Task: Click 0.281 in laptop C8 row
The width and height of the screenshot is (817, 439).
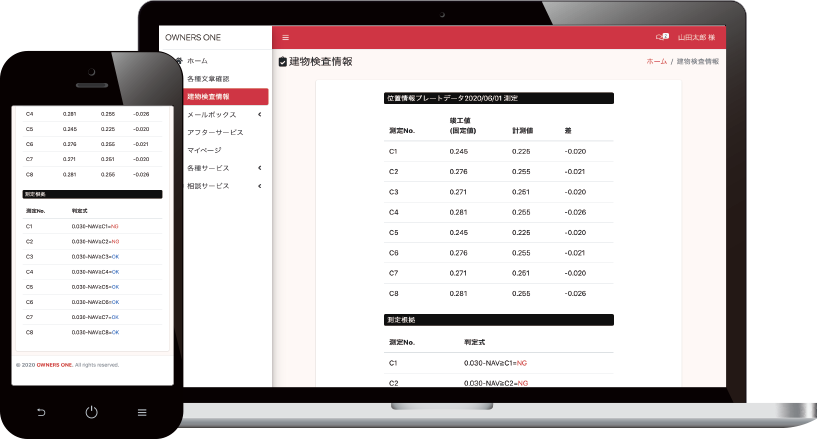Action: [459, 293]
